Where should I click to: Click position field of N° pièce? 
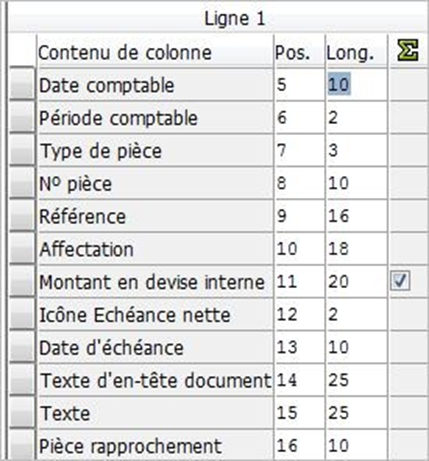coord(299,183)
